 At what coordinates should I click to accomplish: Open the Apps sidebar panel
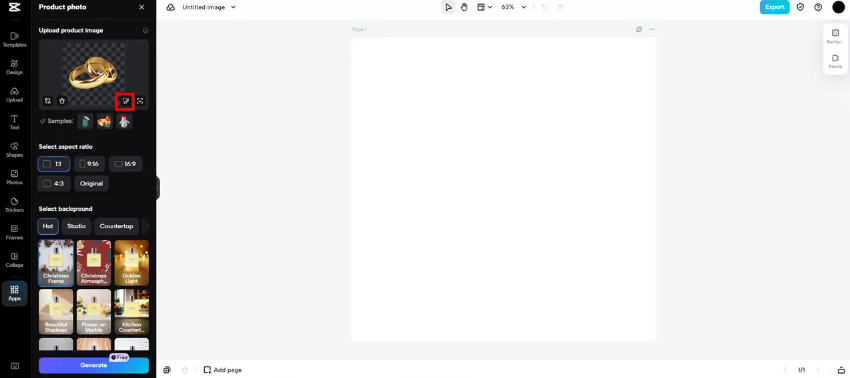15,293
